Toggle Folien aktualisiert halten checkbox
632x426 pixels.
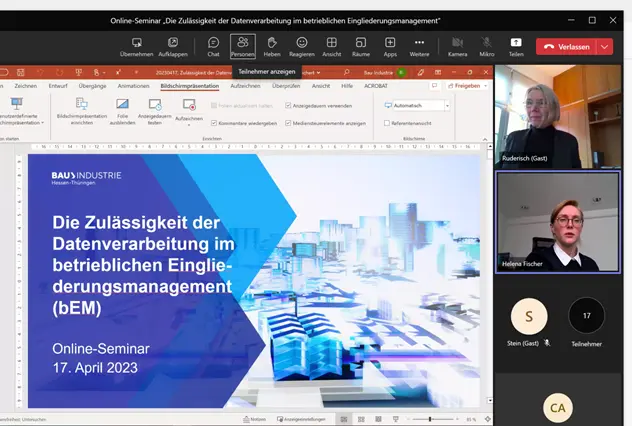[x=214, y=106]
